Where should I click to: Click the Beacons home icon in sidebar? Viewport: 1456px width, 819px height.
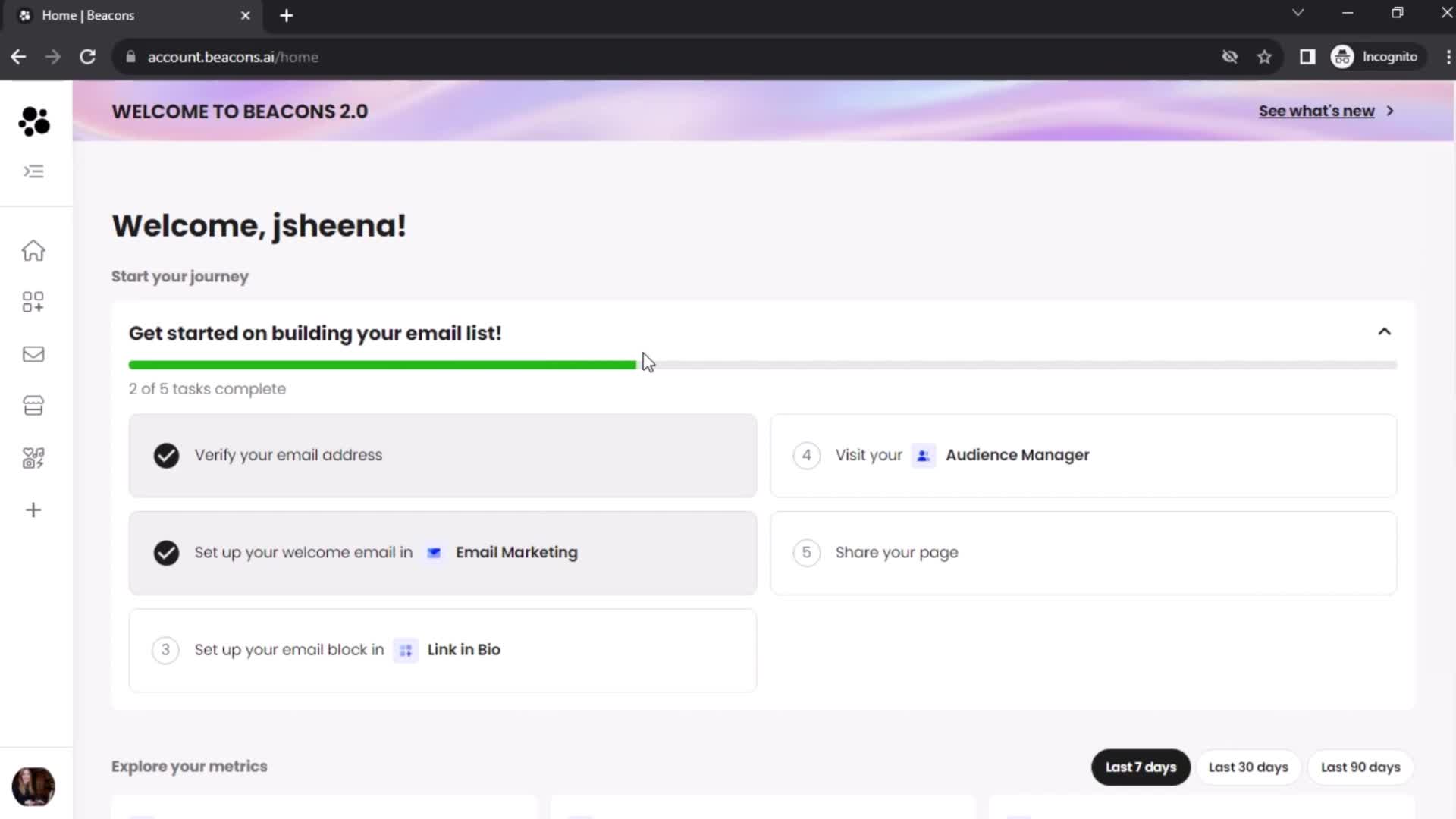coord(34,251)
